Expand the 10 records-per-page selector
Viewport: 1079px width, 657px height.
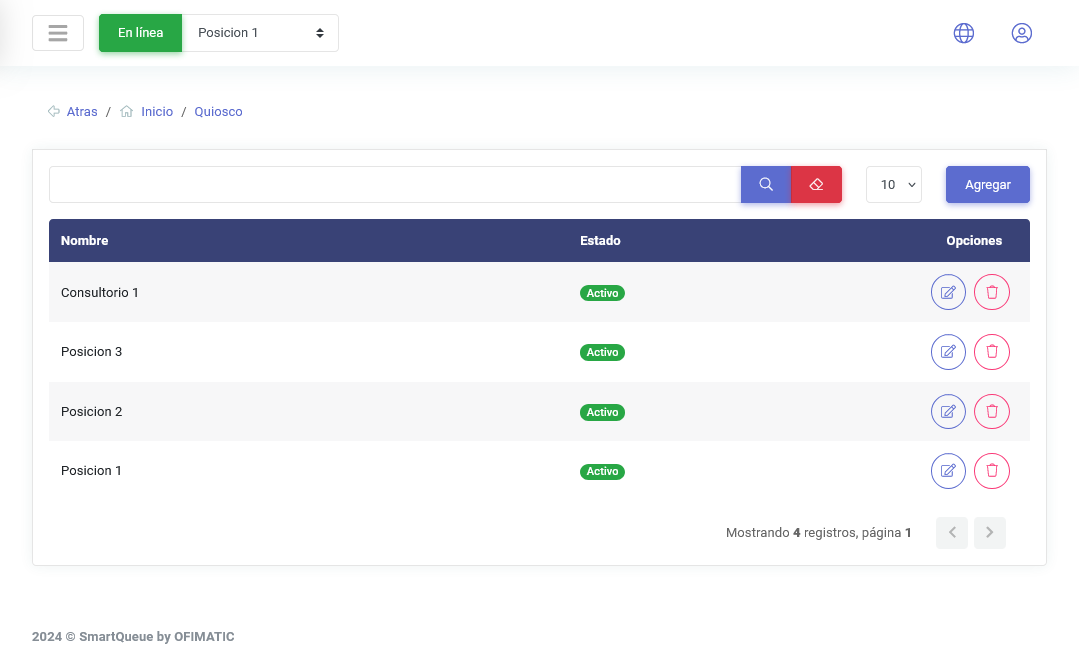[893, 185]
